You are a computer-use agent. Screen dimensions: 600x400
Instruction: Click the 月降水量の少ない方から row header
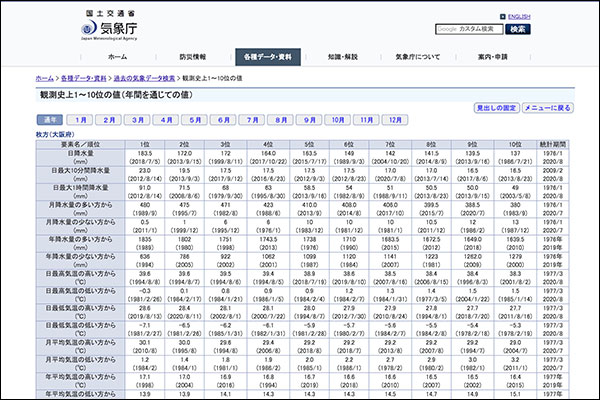click(x=80, y=226)
